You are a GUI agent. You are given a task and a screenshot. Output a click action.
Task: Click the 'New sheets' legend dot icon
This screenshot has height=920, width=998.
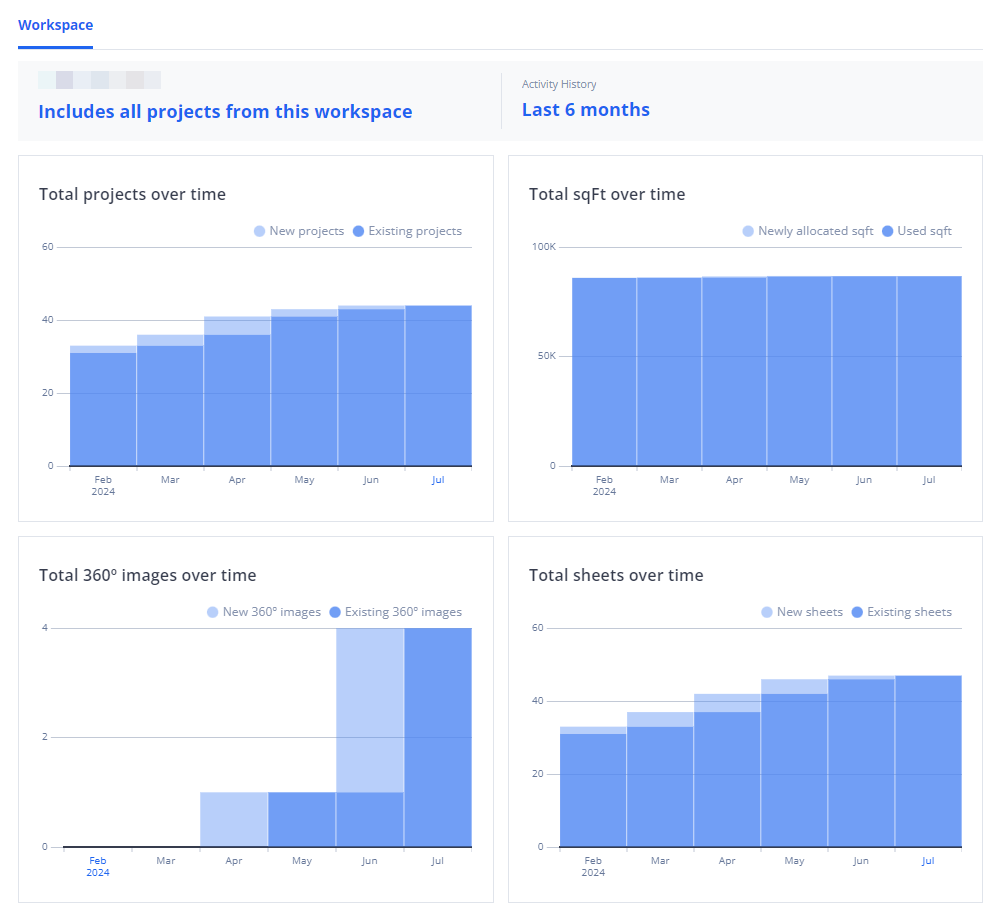click(767, 612)
